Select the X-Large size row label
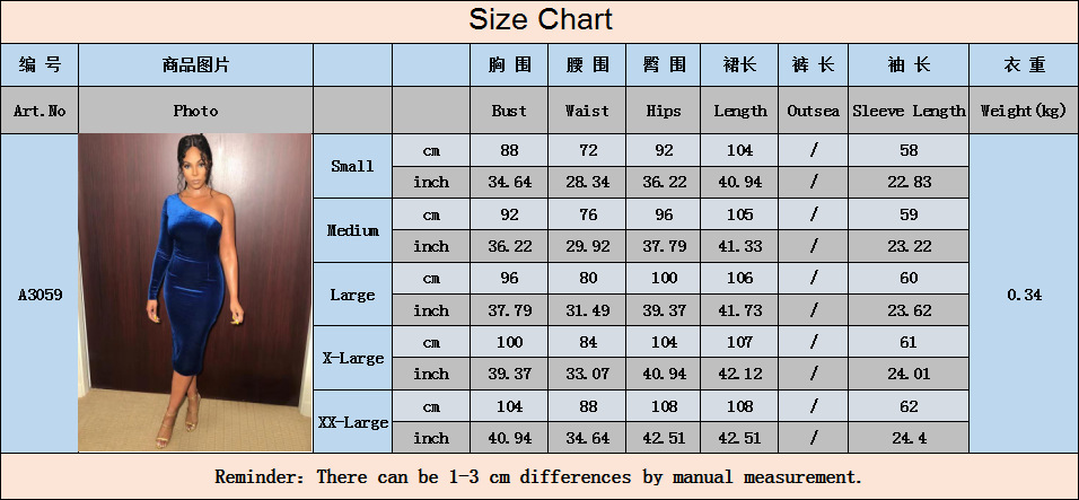 point(352,358)
